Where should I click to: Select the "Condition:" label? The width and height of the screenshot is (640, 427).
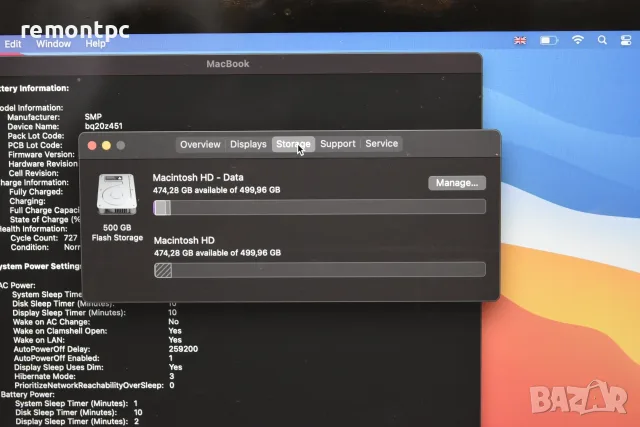click(30, 247)
